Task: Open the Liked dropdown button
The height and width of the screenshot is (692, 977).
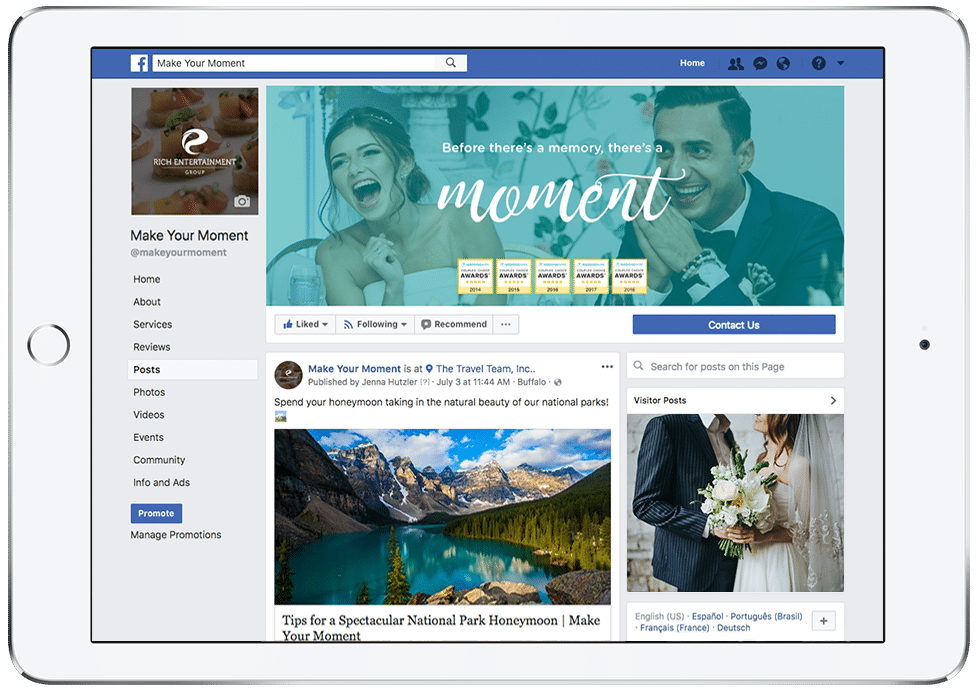Action: pyautogui.click(x=305, y=325)
